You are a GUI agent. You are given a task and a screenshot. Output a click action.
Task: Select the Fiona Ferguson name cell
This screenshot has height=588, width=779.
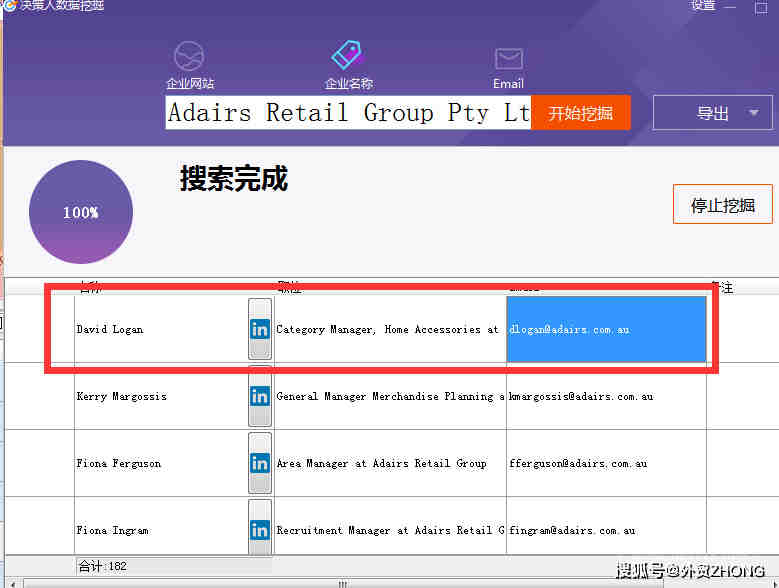[x=161, y=463]
